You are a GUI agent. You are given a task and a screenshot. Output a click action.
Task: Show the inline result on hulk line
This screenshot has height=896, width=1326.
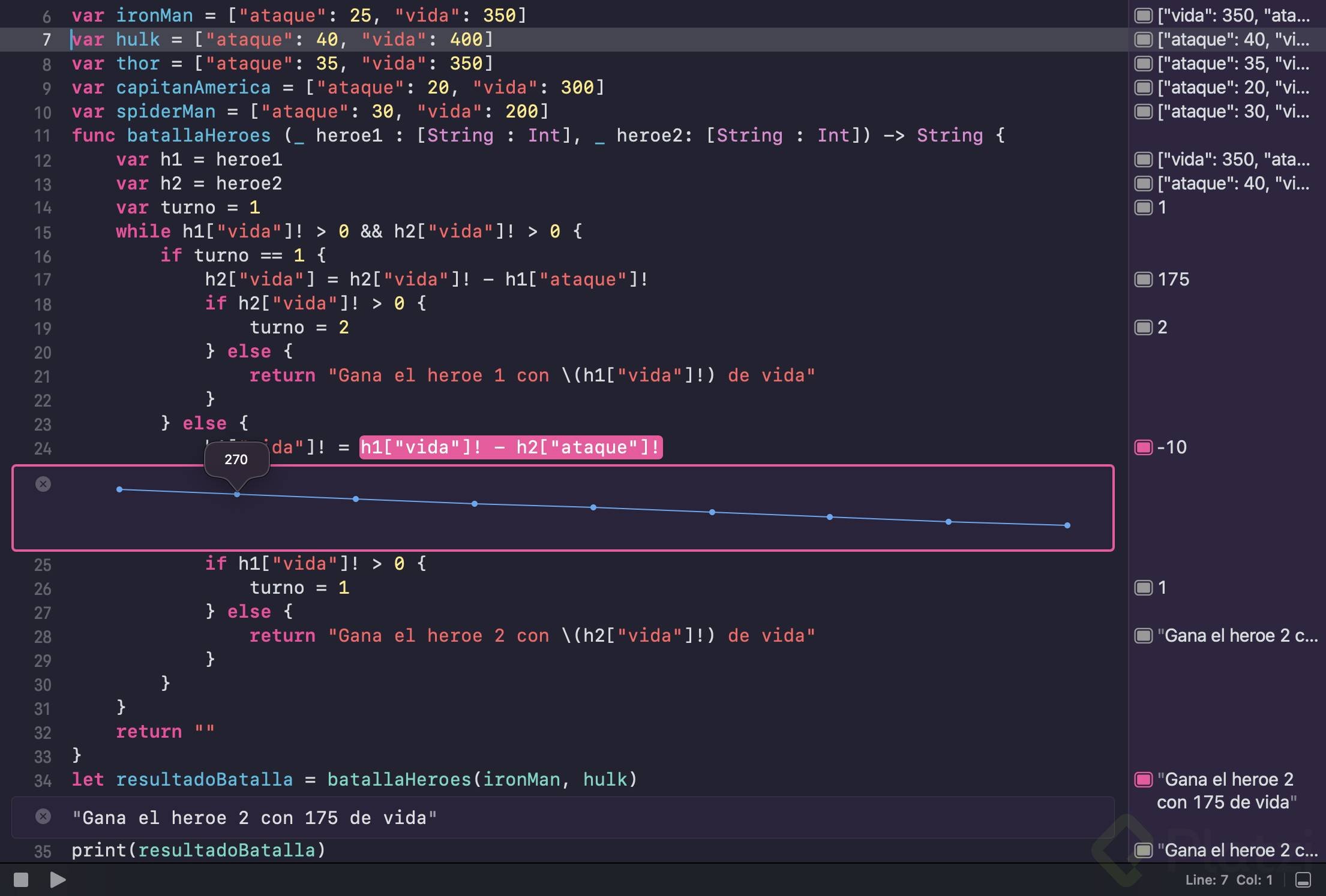point(1143,40)
